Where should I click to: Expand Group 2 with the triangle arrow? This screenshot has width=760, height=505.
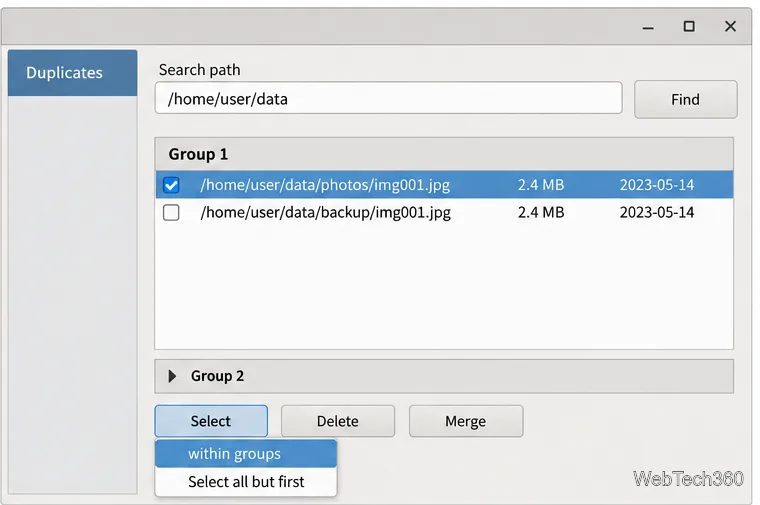coord(172,376)
